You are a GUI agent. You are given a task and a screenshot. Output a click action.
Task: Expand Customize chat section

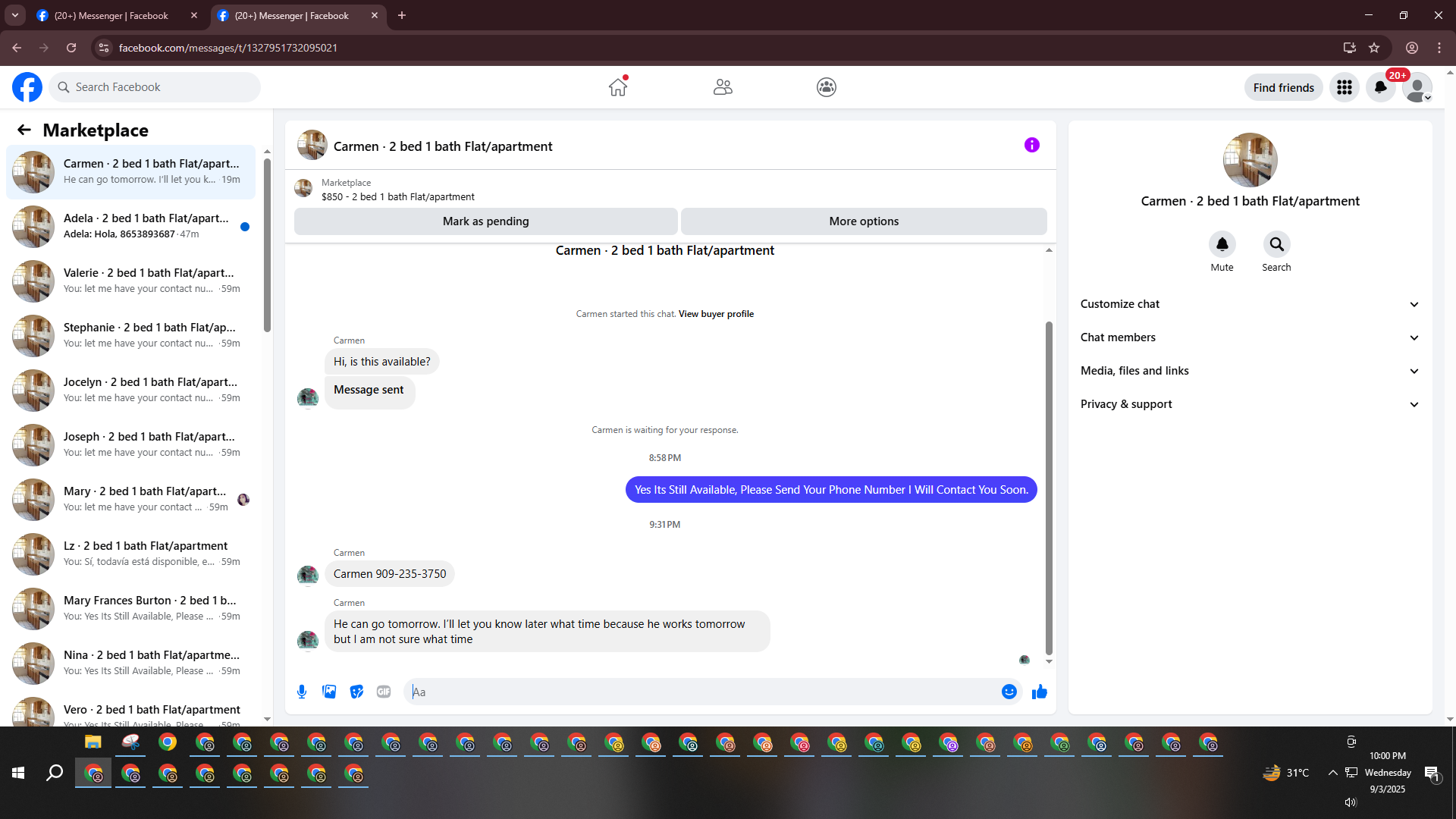point(1250,304)
